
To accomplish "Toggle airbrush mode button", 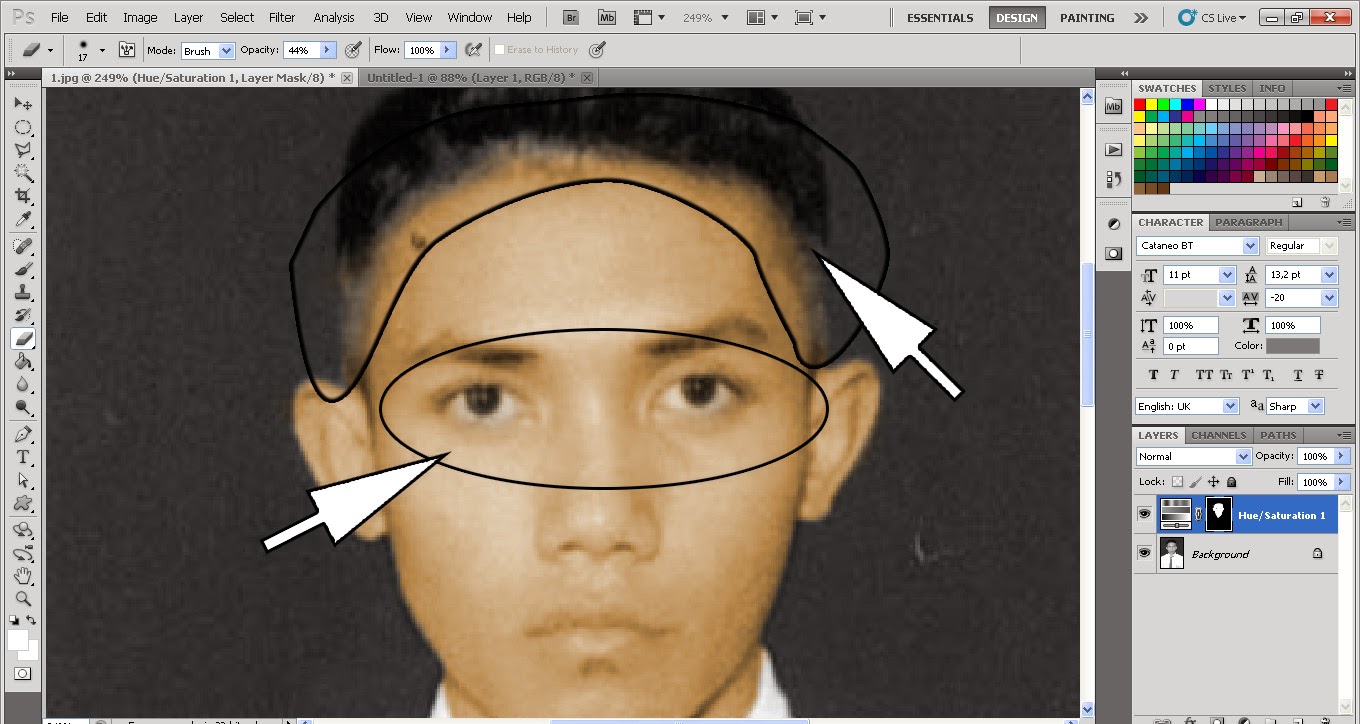I will tap(474, 50).
